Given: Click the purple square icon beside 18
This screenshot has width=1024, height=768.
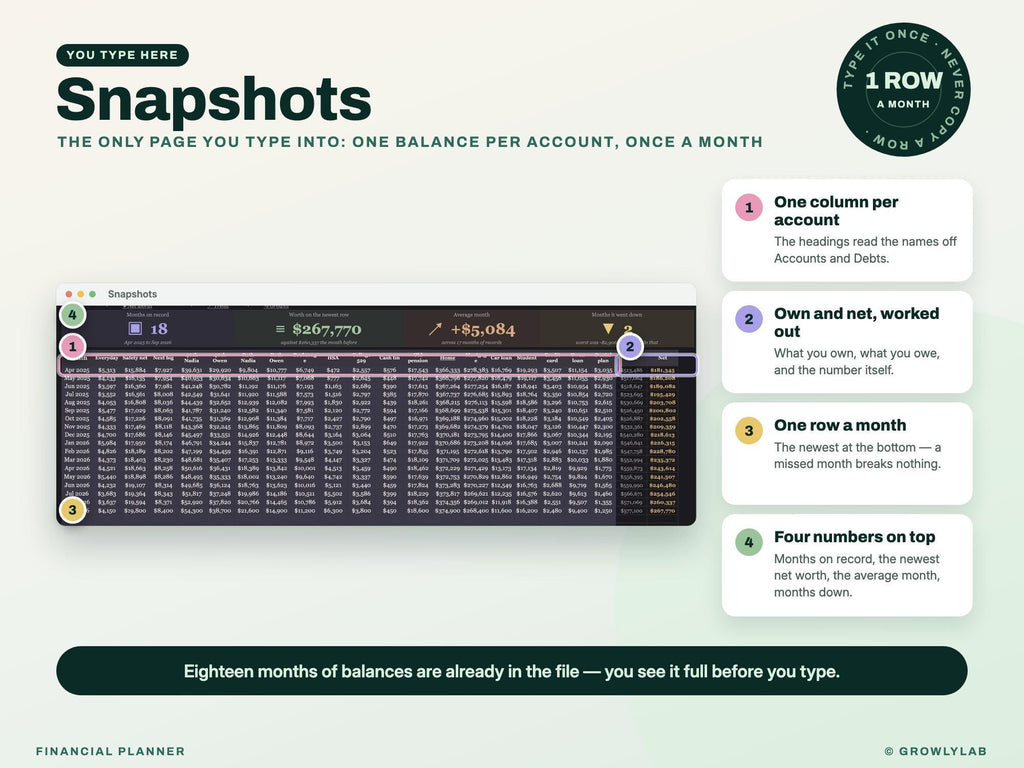Looking at the screenshot, I should 135,328.
